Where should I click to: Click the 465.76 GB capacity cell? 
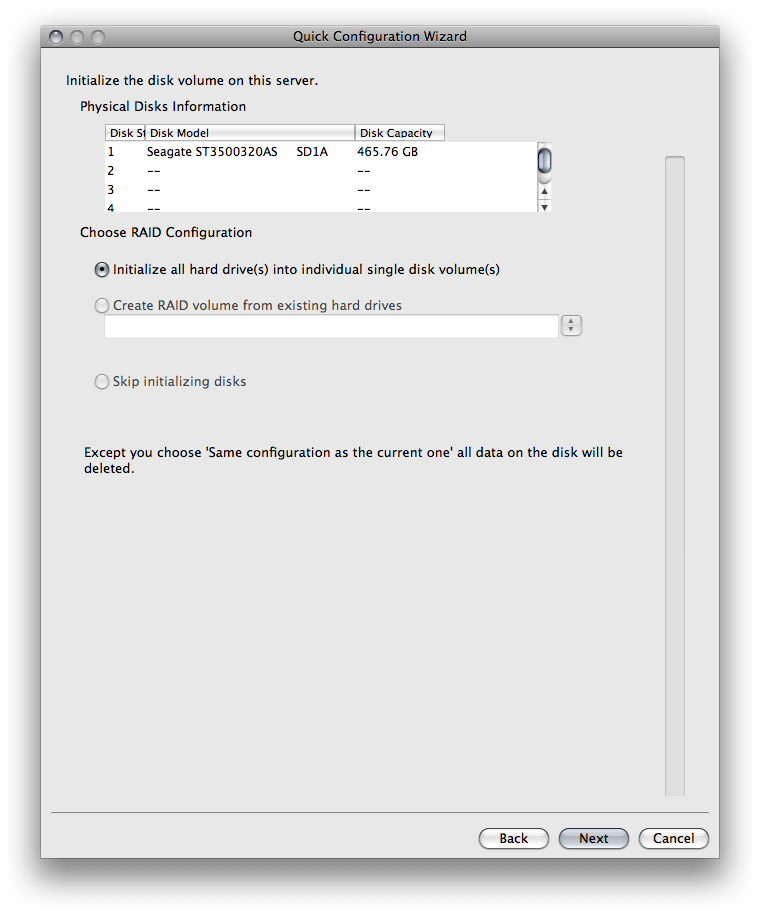388,152
